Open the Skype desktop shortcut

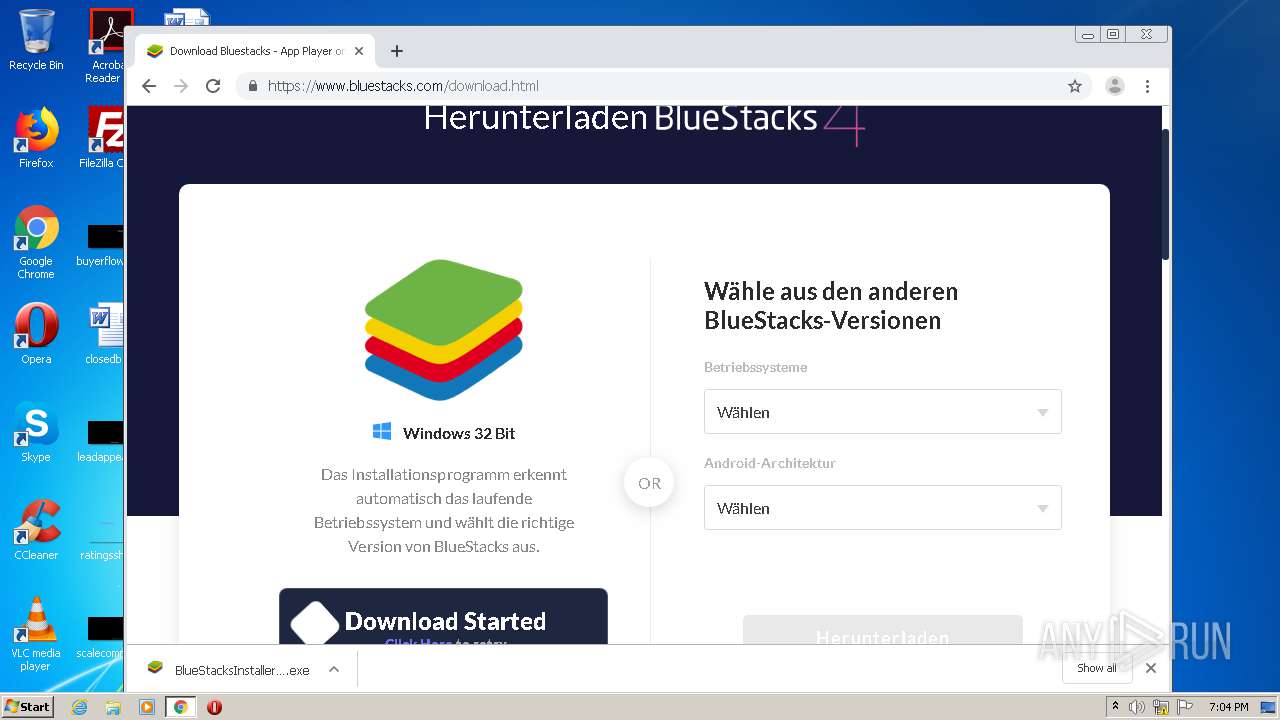point(36,432)
